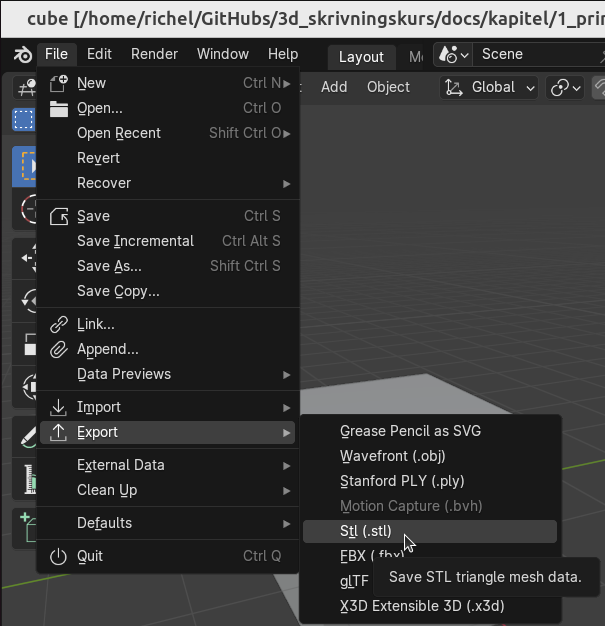Select Link... menu entry
Screen dimensions: 605x626
(168, 324)
